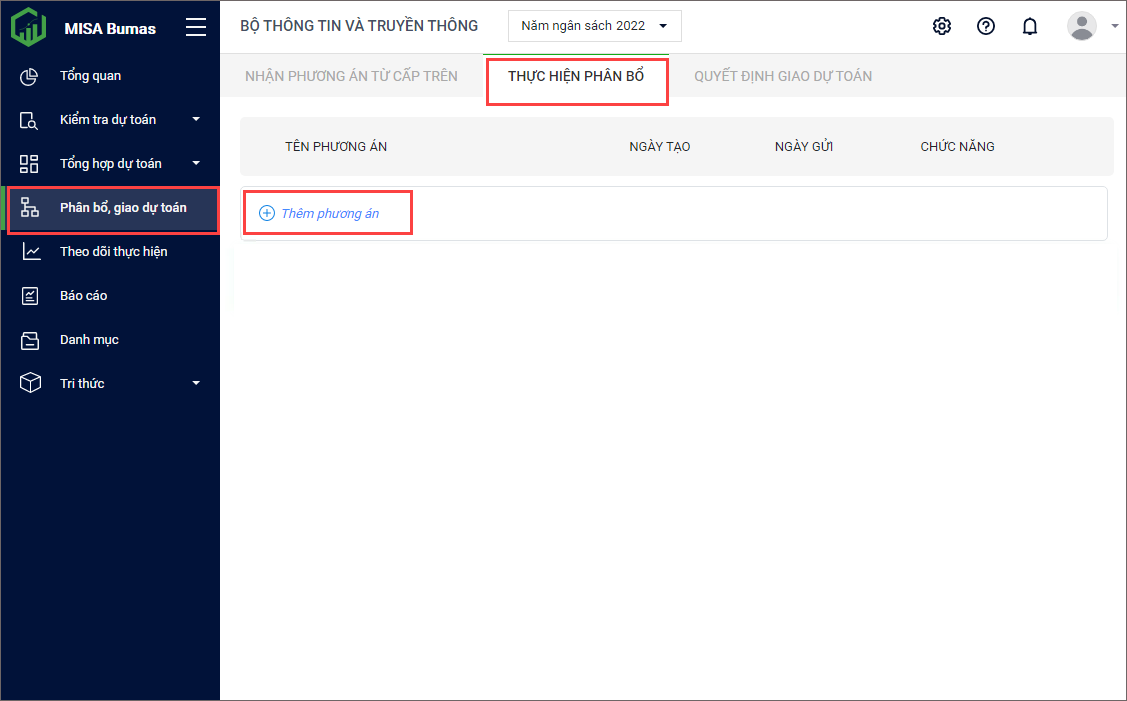Open Tổng quan overview pie icon

click(30, 76)
